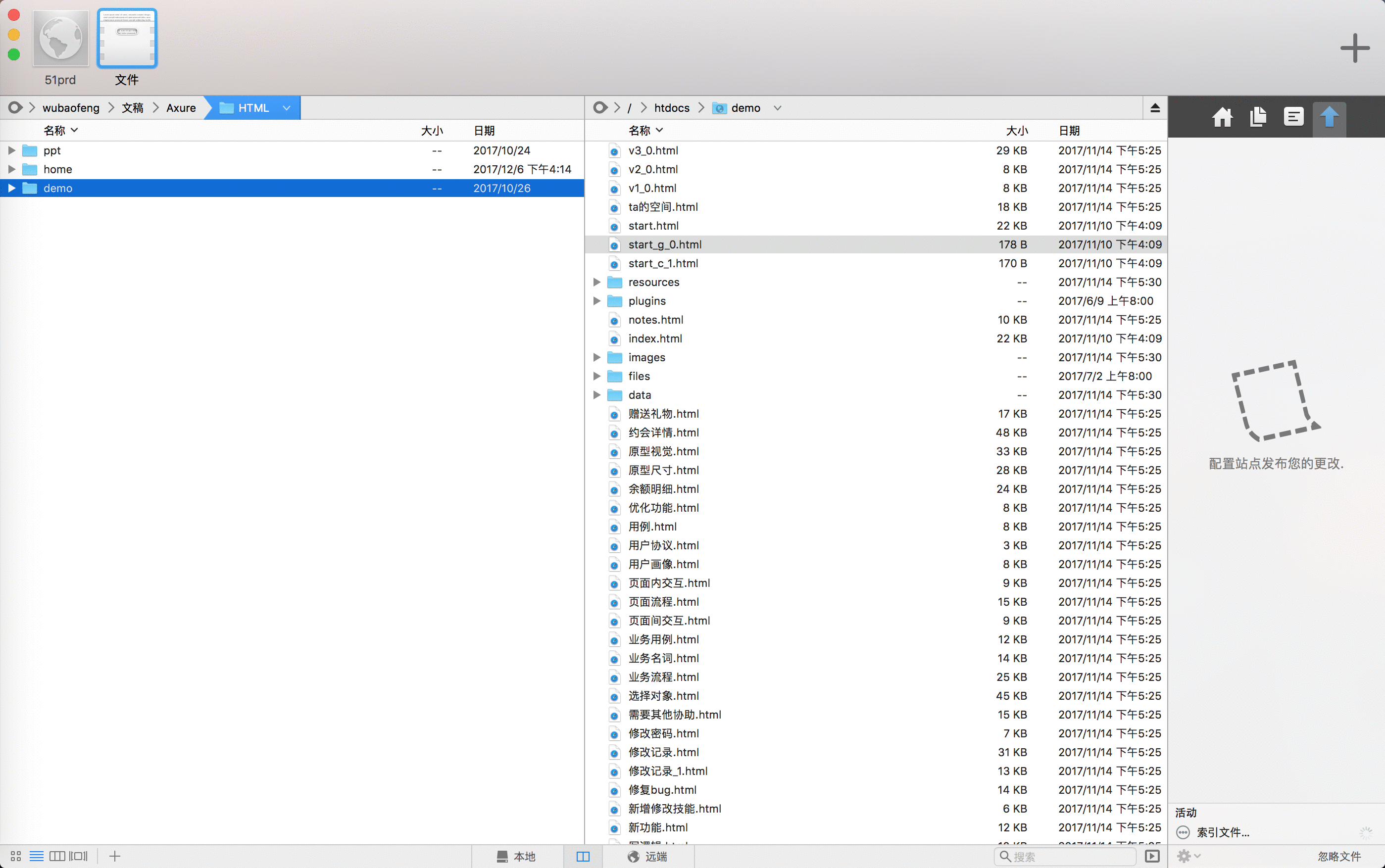Screen dimensions: 1385x868
Task: Navigate to Axure in breadcrumb
Action: click(181, 108)
